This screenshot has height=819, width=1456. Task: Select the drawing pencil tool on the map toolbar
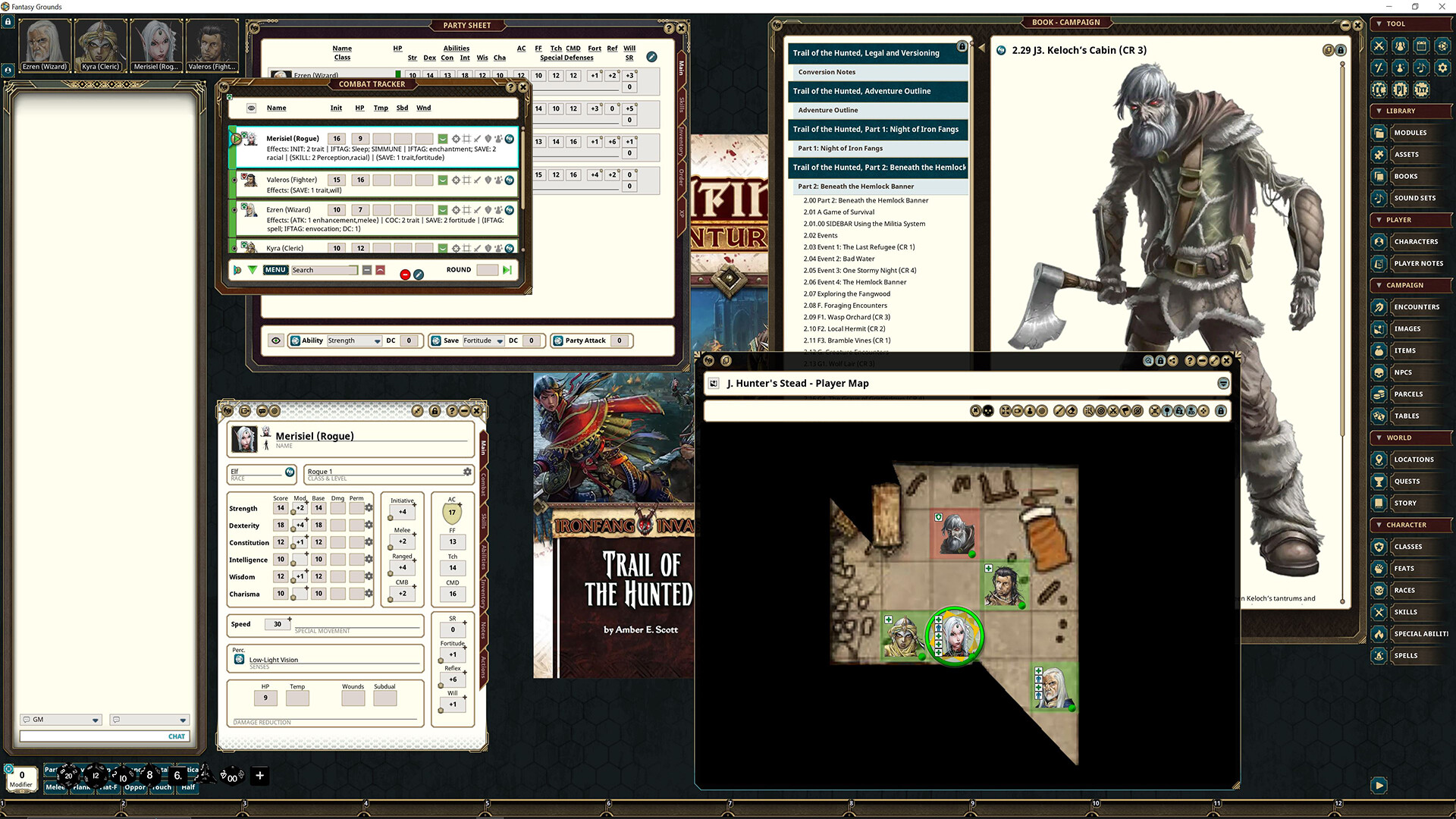point(1057,410)
